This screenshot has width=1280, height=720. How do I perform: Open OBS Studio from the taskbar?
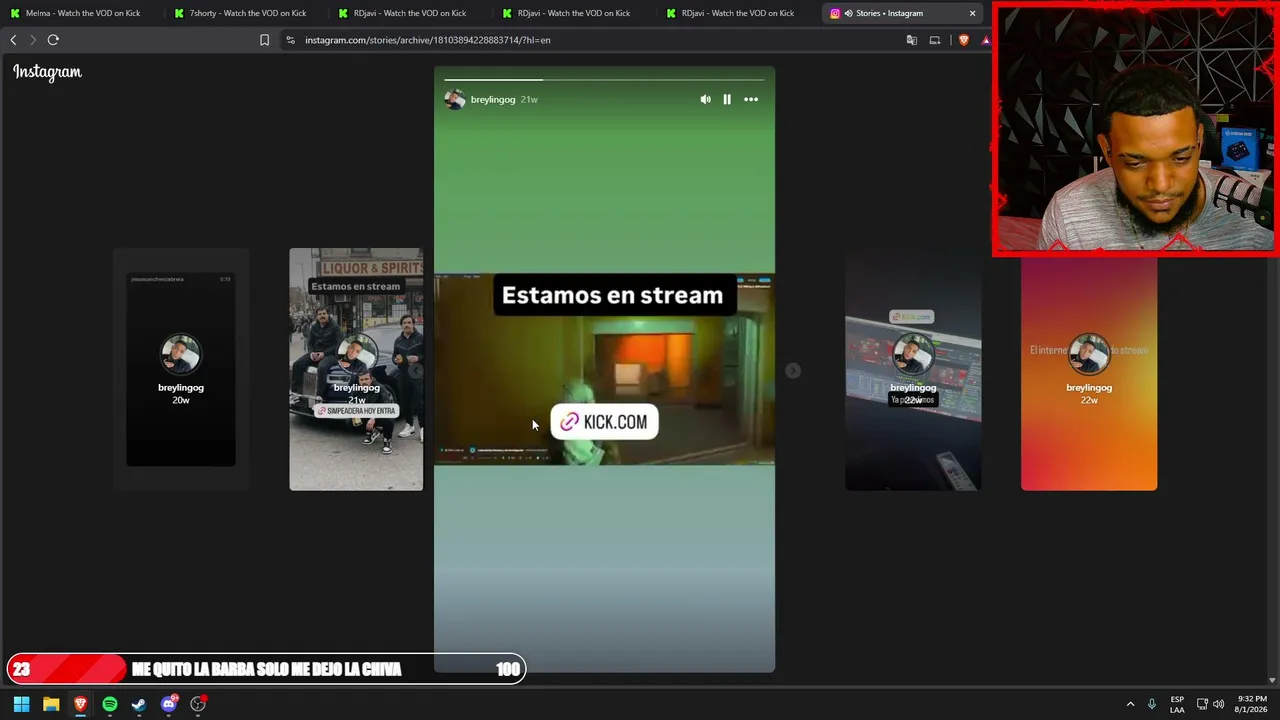(198, 704)
